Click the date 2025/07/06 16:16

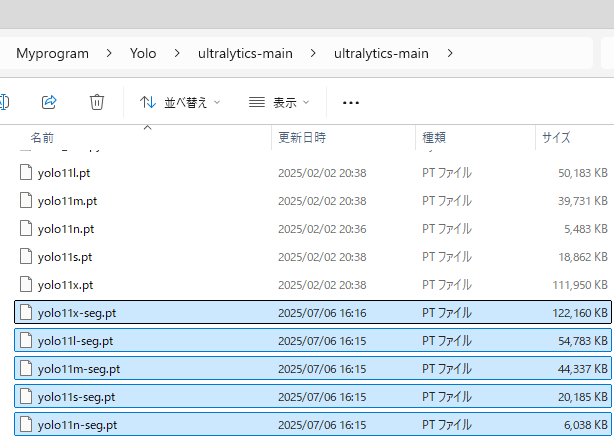pyautogui.click(x=322, y=313)
